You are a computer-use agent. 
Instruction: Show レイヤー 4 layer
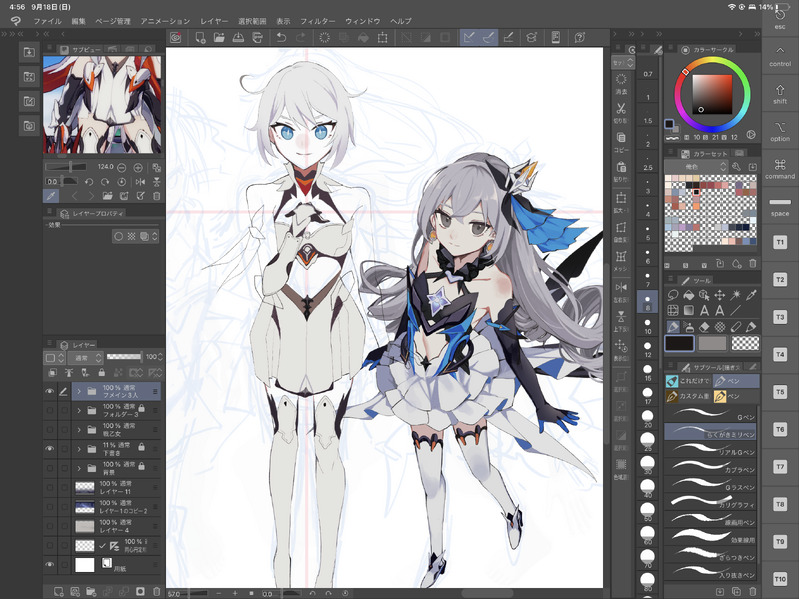coord(49,526)
